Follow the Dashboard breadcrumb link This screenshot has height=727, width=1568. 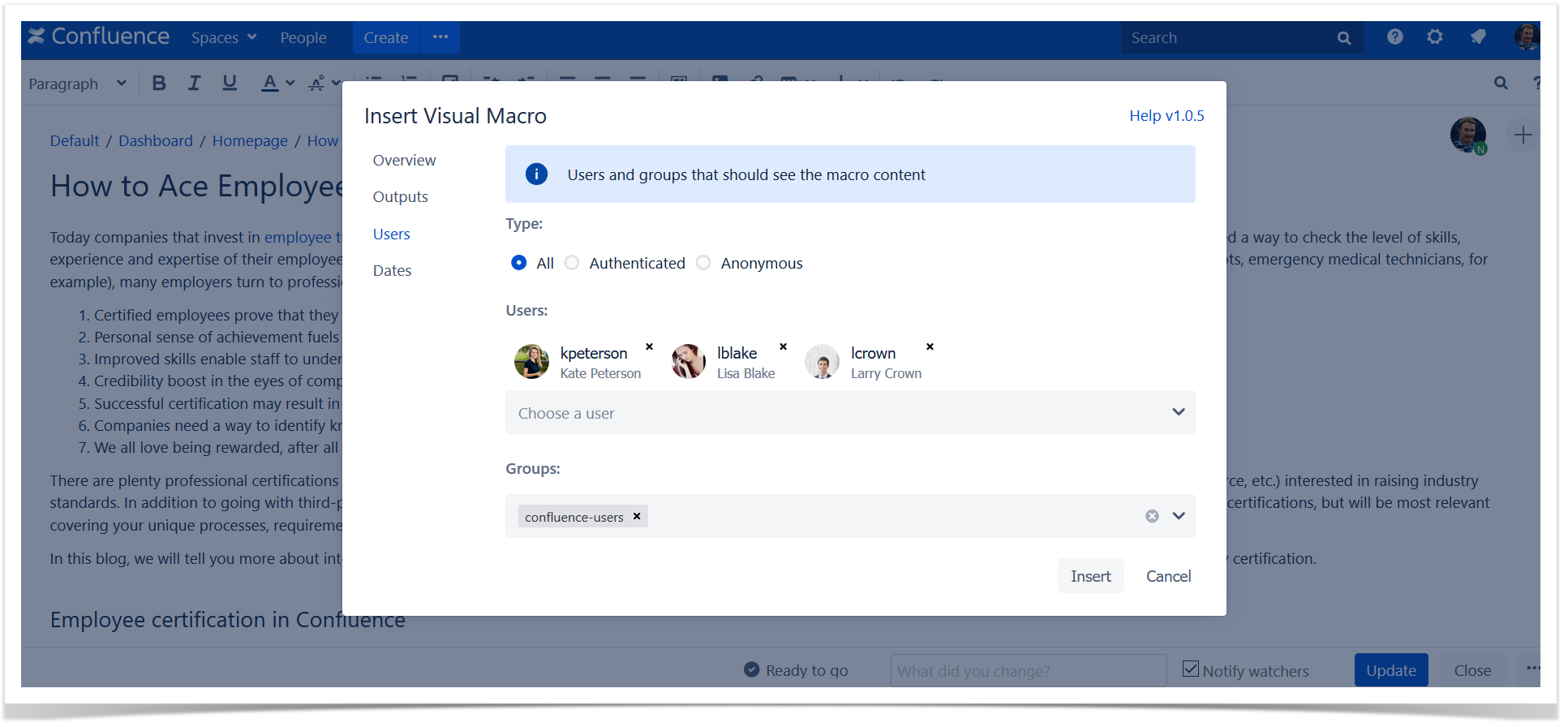tap(156, 140)
